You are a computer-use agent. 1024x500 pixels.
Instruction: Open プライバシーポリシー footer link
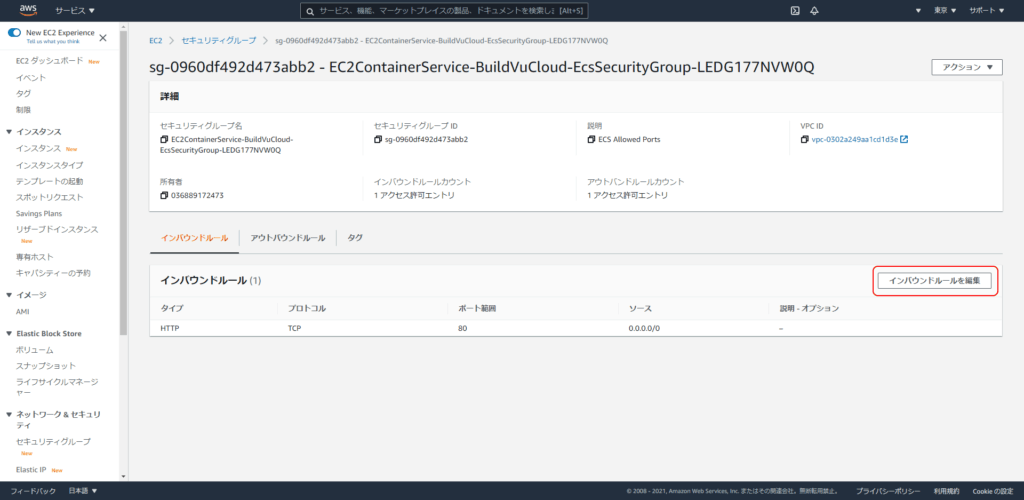pos(888,491)
